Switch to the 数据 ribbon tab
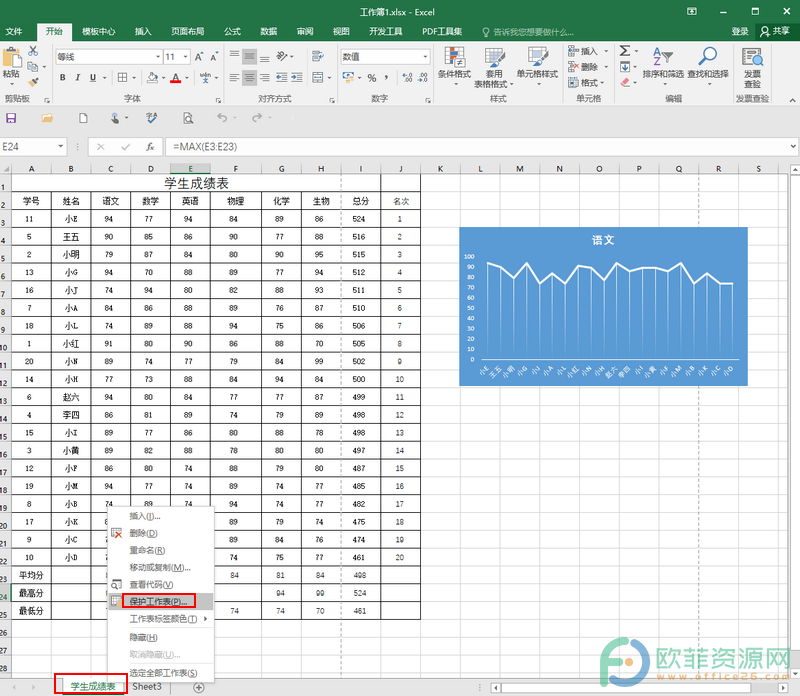The width and height of the screenshot is (800, 696). pos(268,32)
